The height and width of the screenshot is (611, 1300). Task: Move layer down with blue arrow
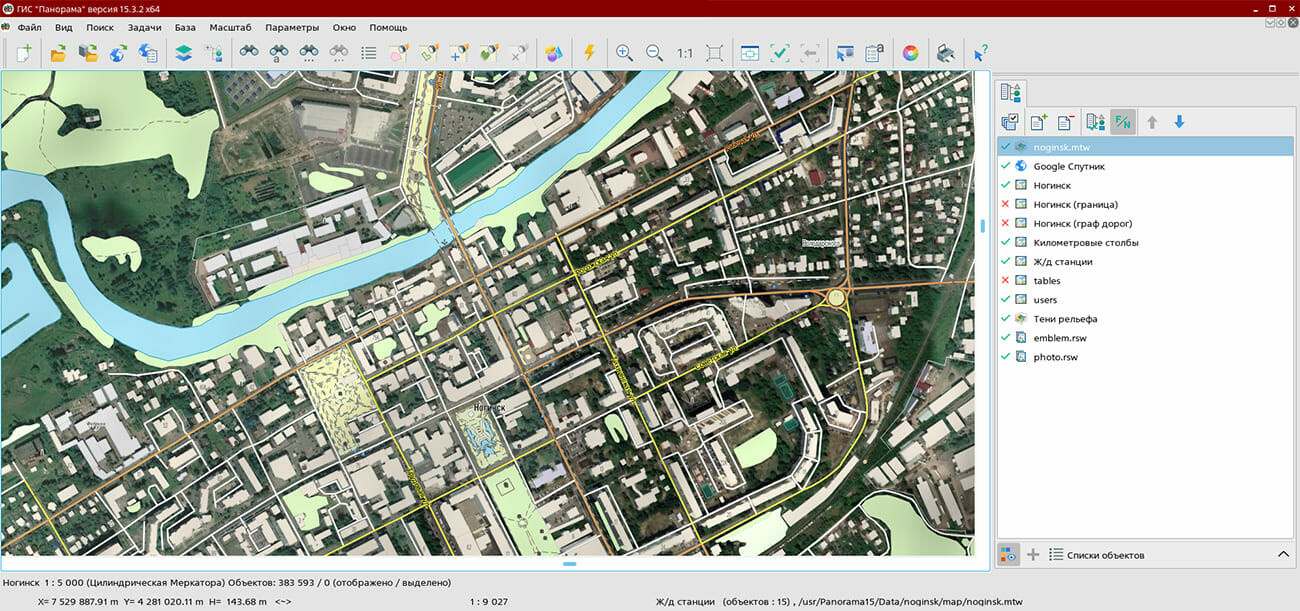[x=1179, y=122]
